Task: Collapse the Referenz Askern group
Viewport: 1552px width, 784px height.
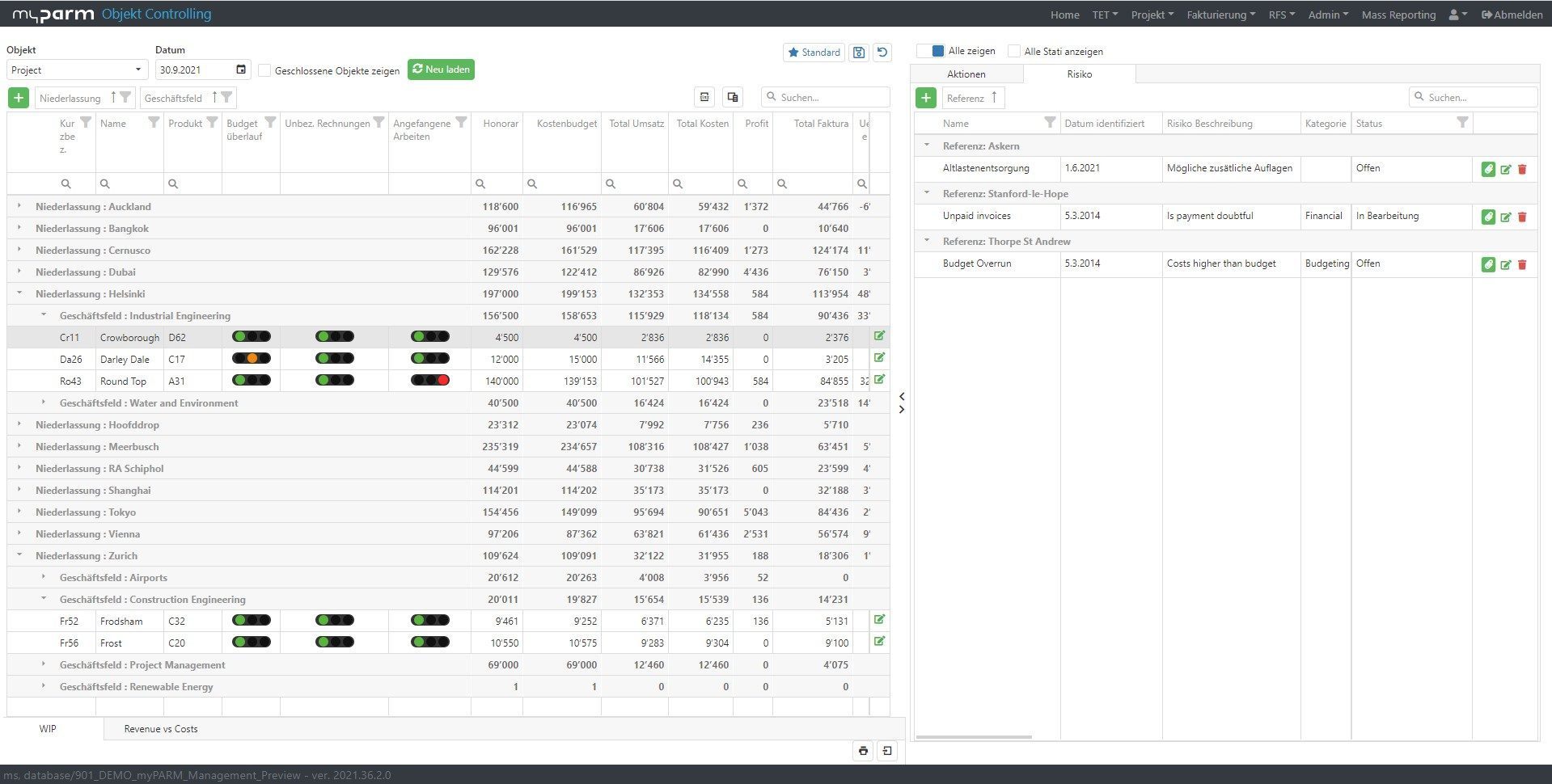Action: coord(927,145)
